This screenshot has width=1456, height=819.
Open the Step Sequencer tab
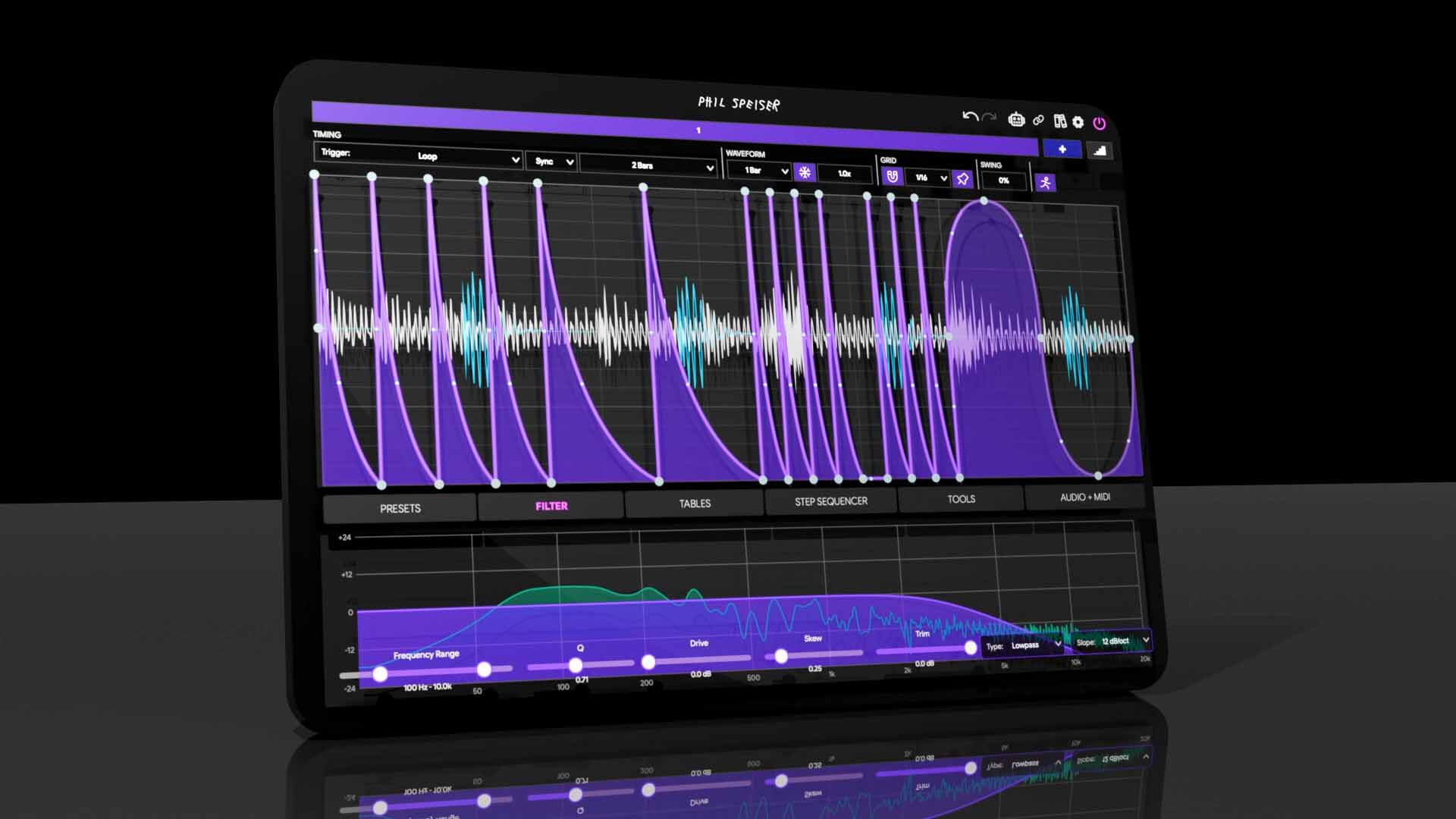831,501
